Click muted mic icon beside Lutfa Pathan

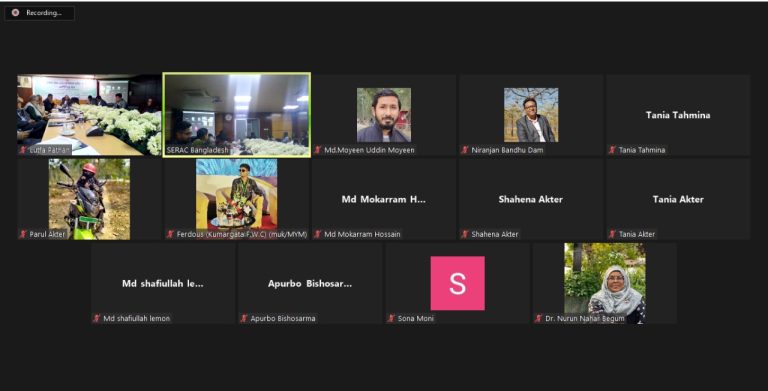23,150
